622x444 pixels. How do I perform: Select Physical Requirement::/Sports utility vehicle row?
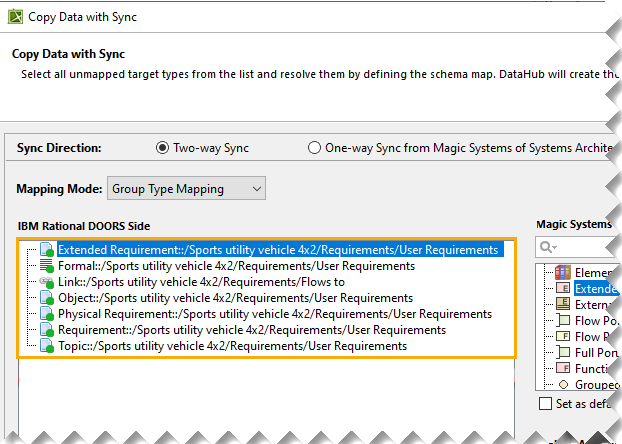click(275, 314)
